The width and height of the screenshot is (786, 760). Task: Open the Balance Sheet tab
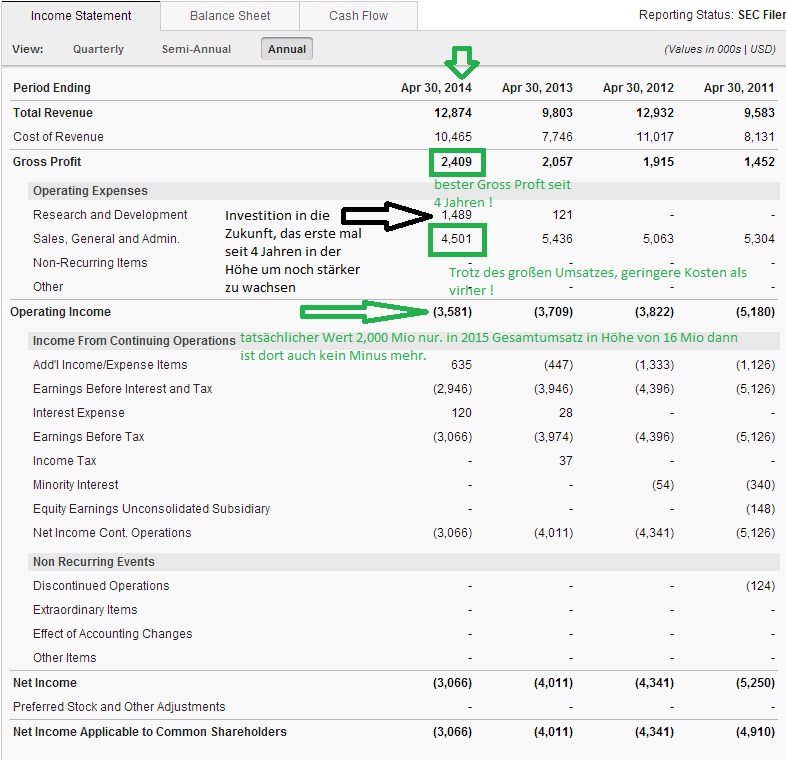(x=231, y=16)
